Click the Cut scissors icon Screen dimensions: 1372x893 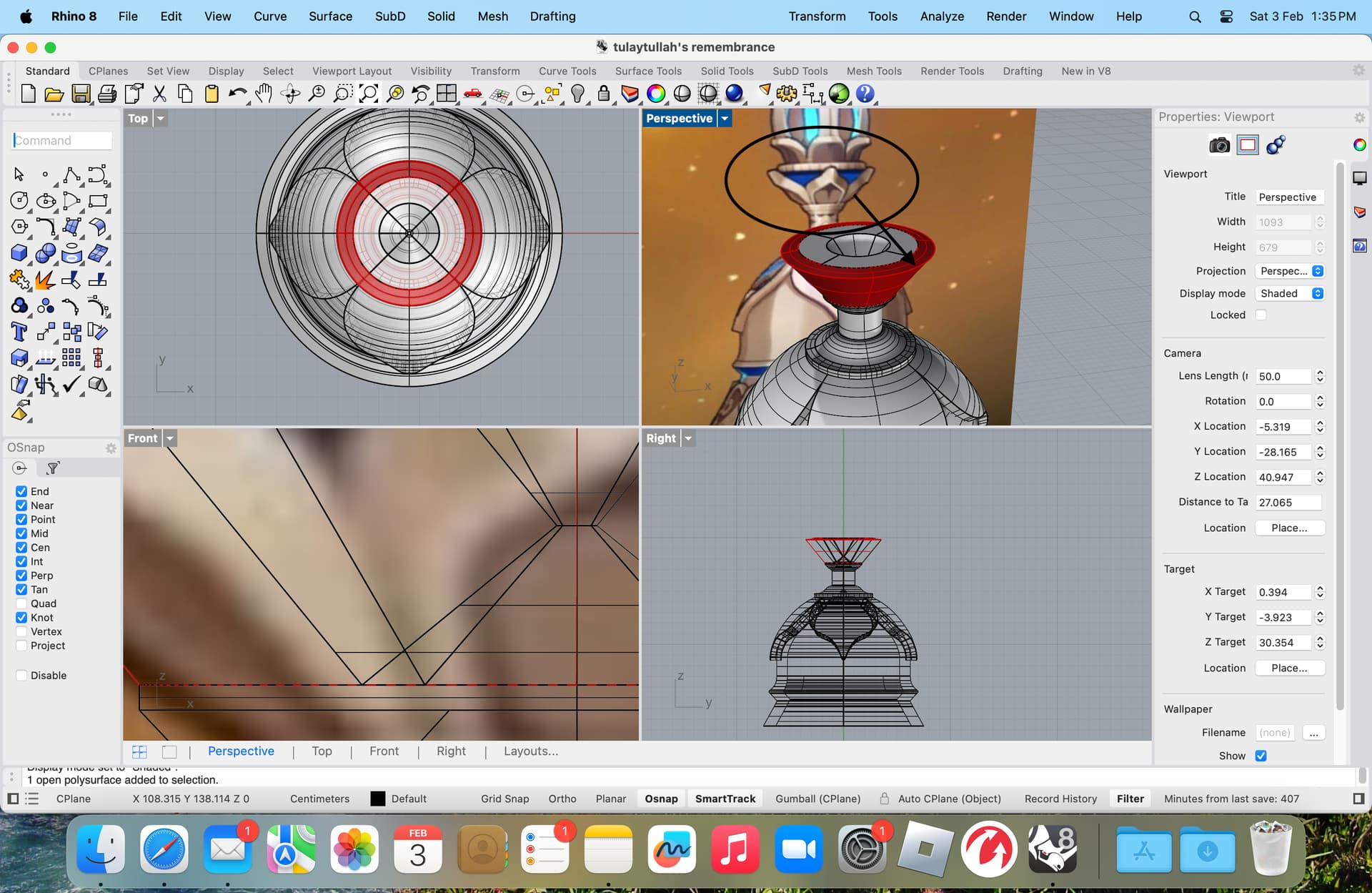coord(159,94)
